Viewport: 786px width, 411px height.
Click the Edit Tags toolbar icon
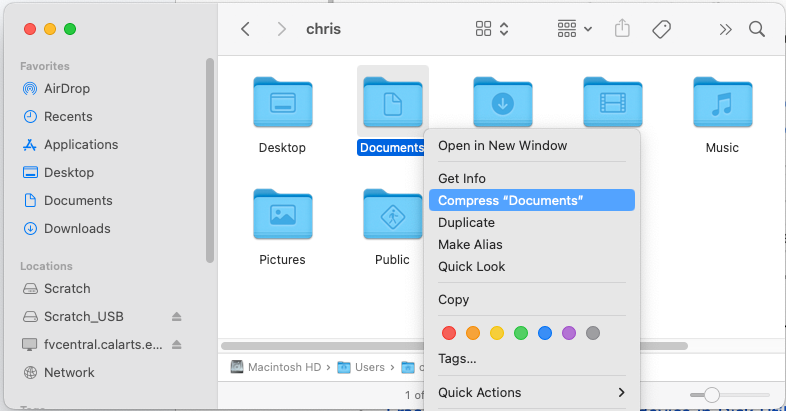click(661, 29)
